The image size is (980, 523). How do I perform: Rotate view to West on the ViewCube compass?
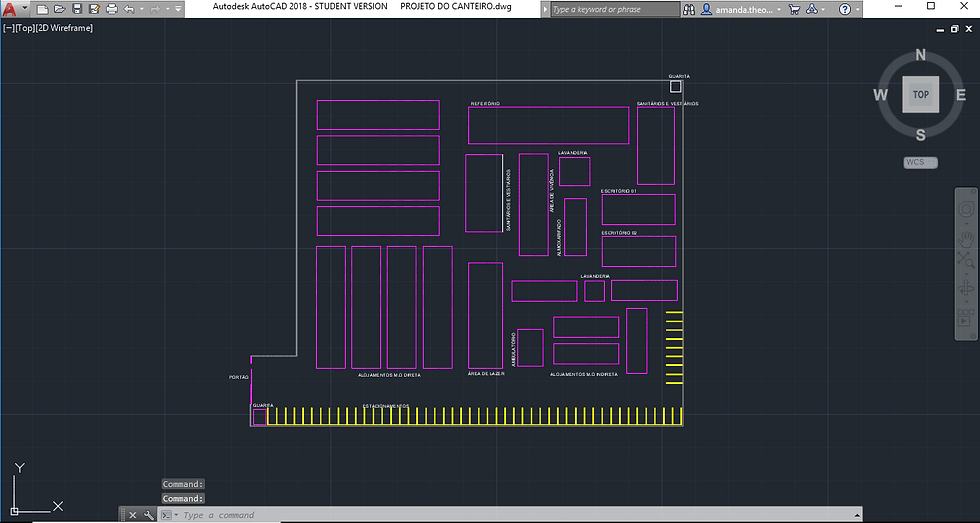(x=880, y=94)
